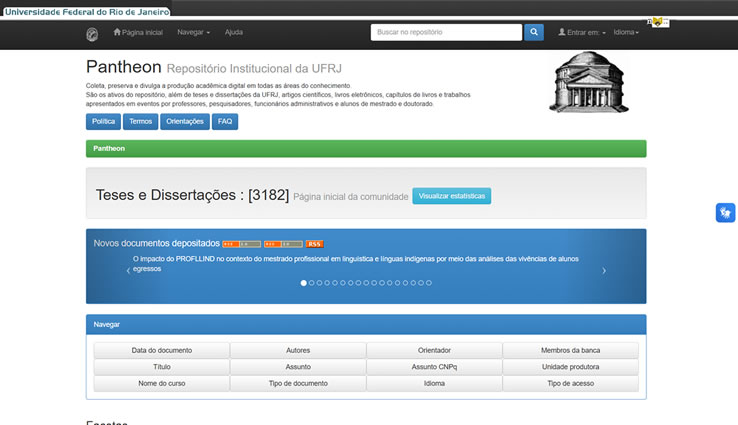
Task: Browse by Assunto
Action: click(298, 367)
